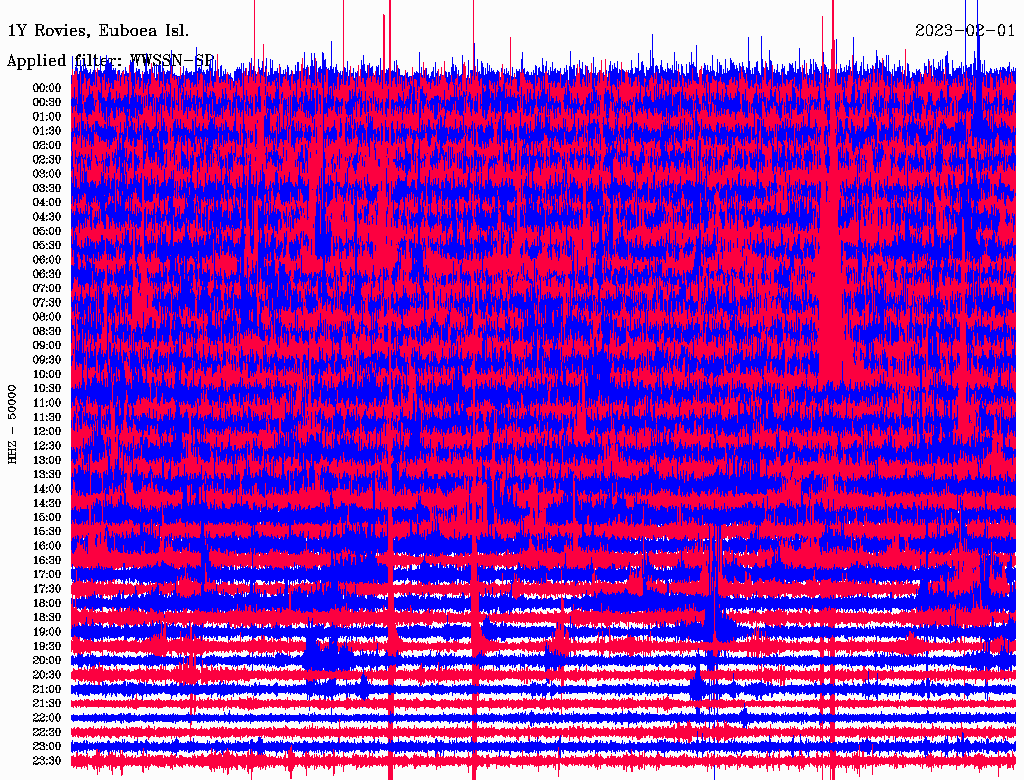Click the 05:30 time label

[x=47, y=246]
